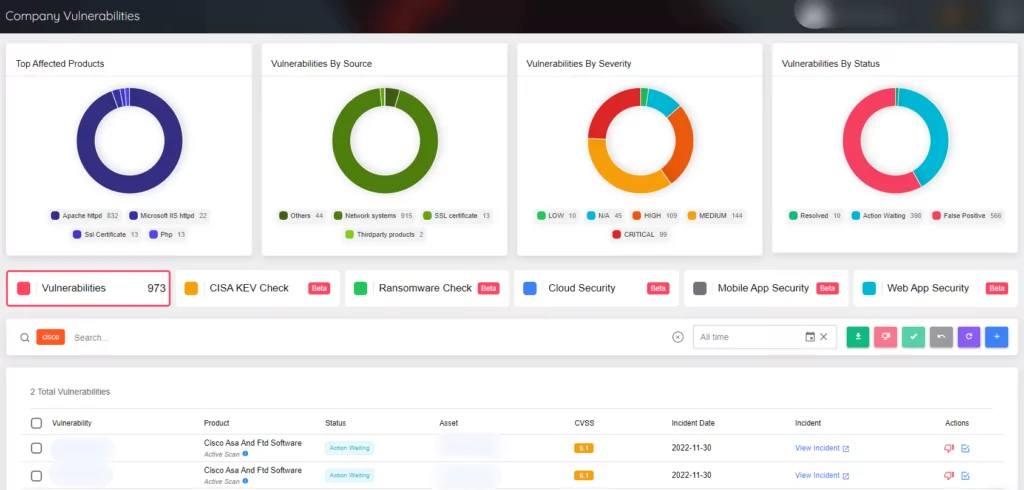The height and width of the screenshot is (490, 1024).
Task: Open the CISA KEV Check tab
Action: pyautogui.click(x=257, y=288)
